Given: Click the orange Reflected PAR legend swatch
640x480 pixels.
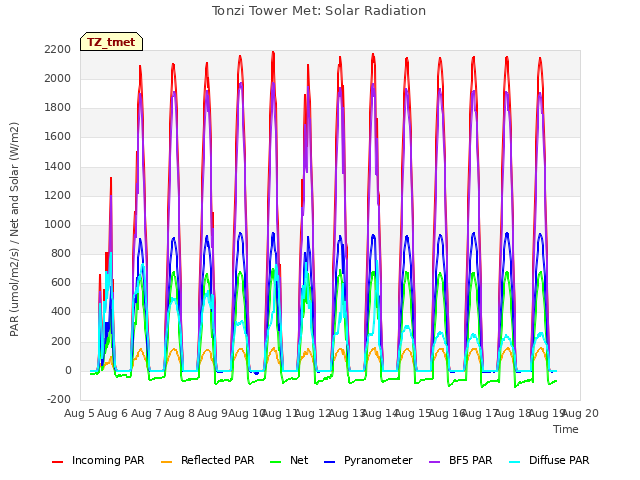Looking at the screenshot, I should tap(167, 462).
